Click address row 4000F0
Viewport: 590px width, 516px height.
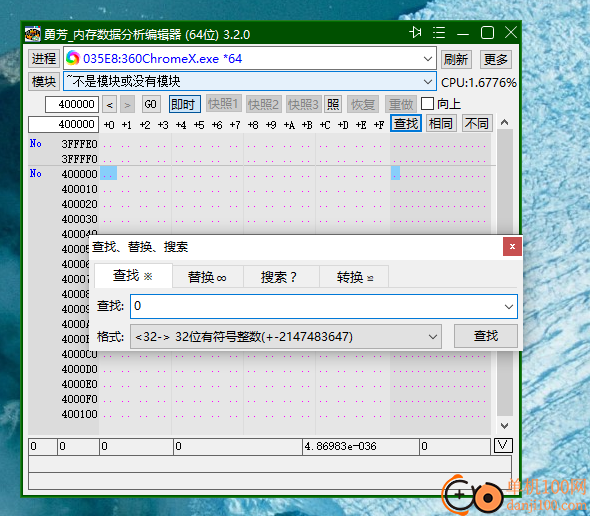pyautogui.click(x=79, y=399)
